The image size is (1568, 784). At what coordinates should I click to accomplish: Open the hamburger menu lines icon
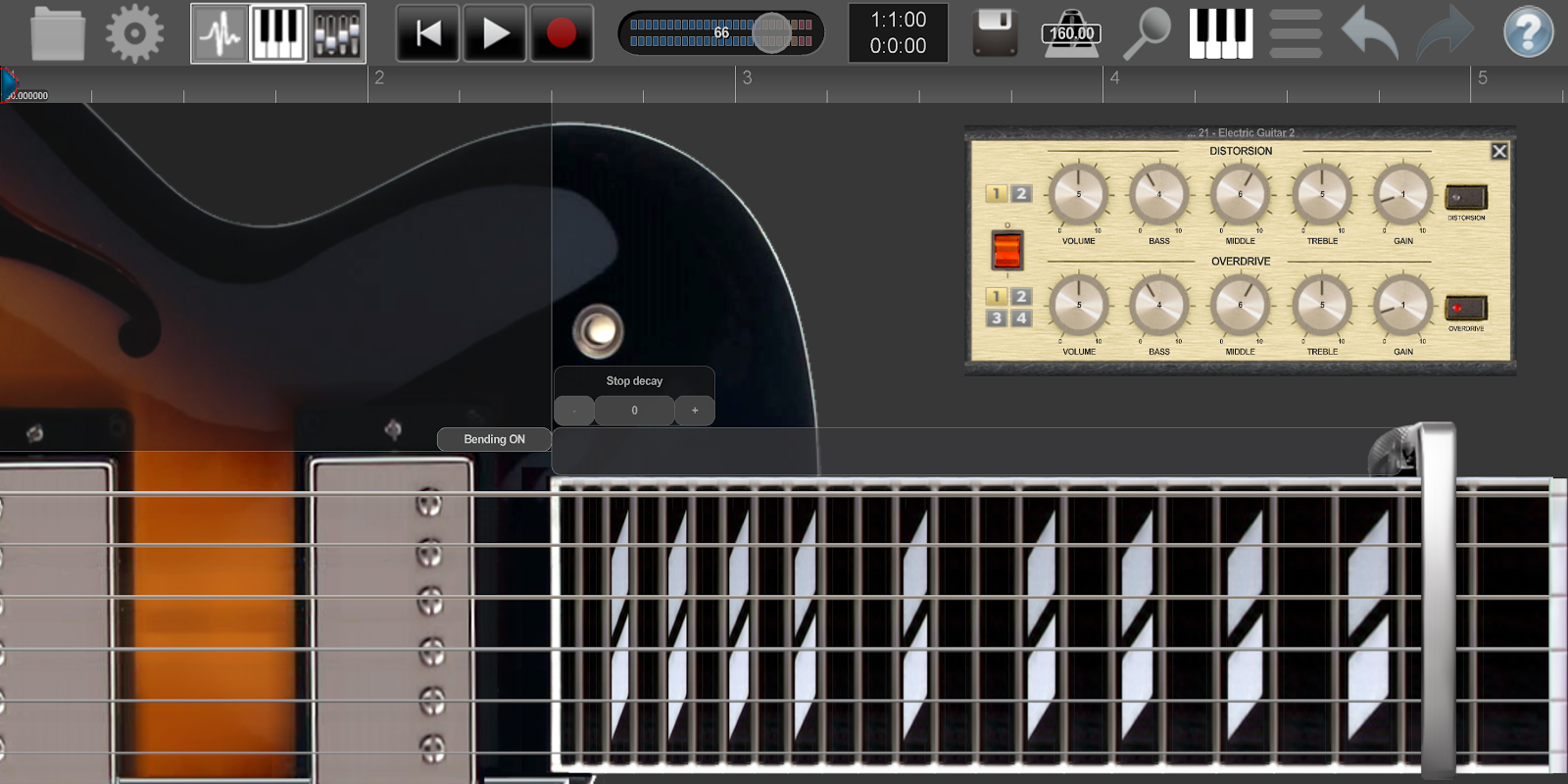pos(1296,33)
